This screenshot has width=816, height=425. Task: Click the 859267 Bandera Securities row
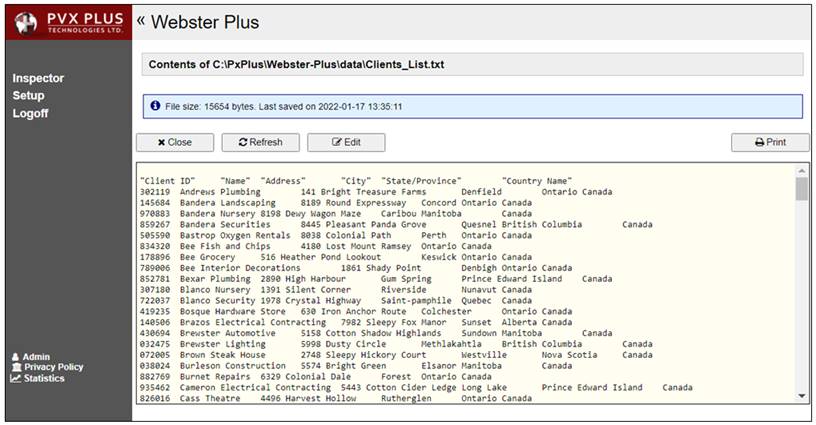coord(396,225)
